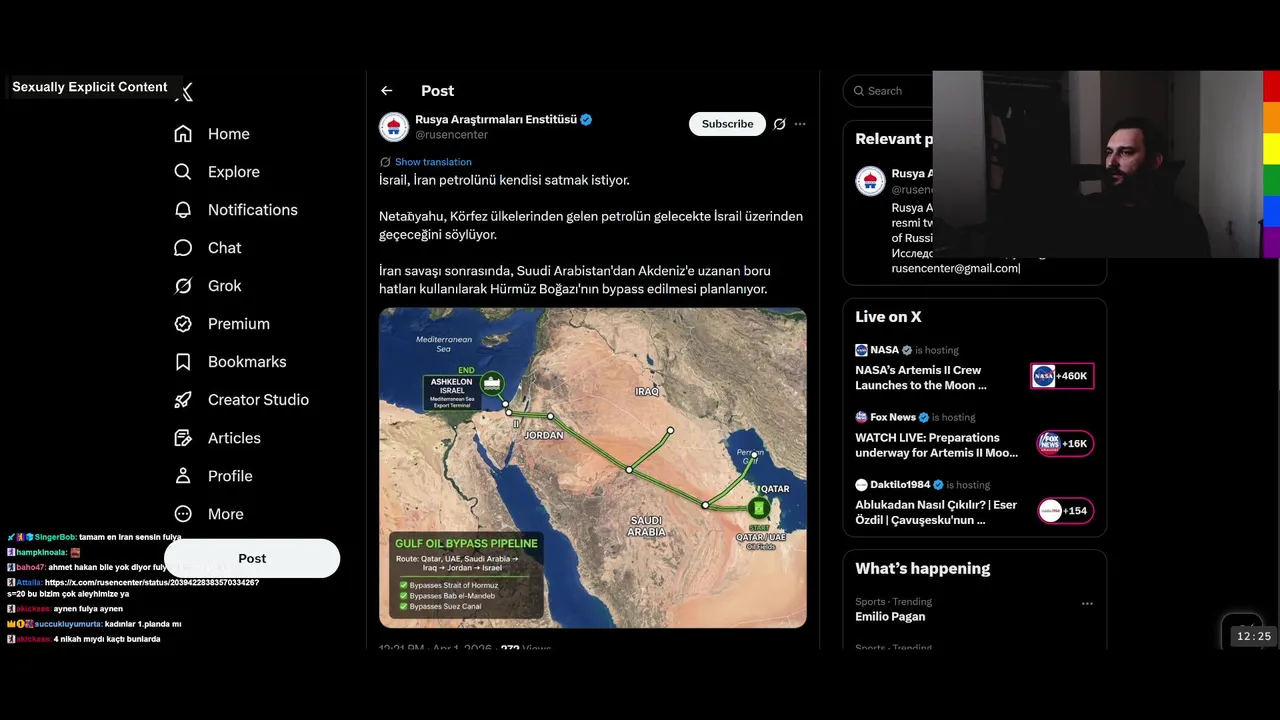Open the Gulf Oil Bypass Pipeline map image
The height and width of the screenshot is (720, 1280).
point(593,468)
